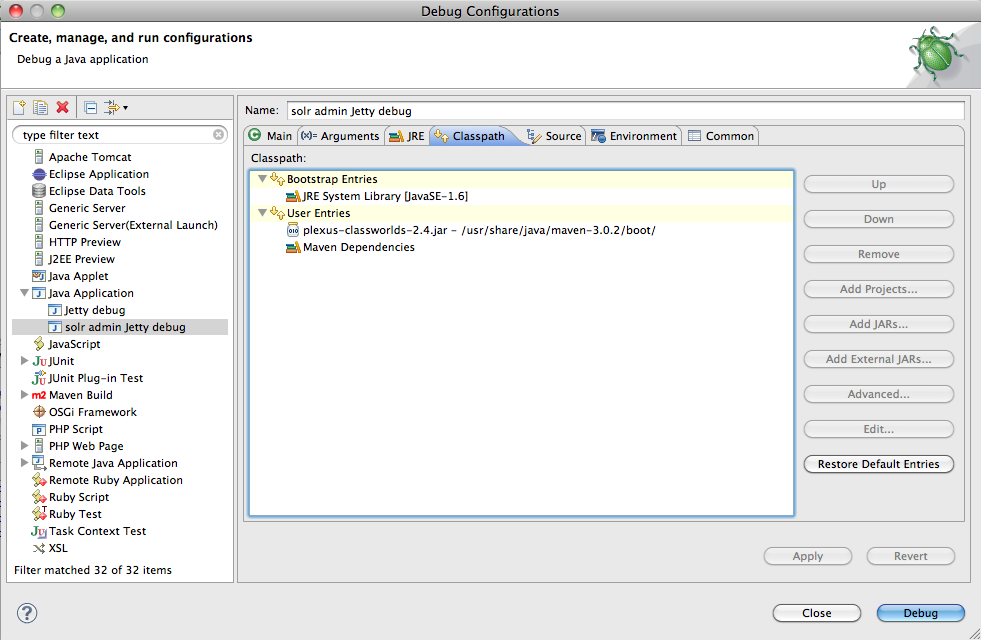Viewport: 981px width, 640px height.
Task: Expand the Maven Build tree node
Action: pyautogui.click(x=24, y=395)
